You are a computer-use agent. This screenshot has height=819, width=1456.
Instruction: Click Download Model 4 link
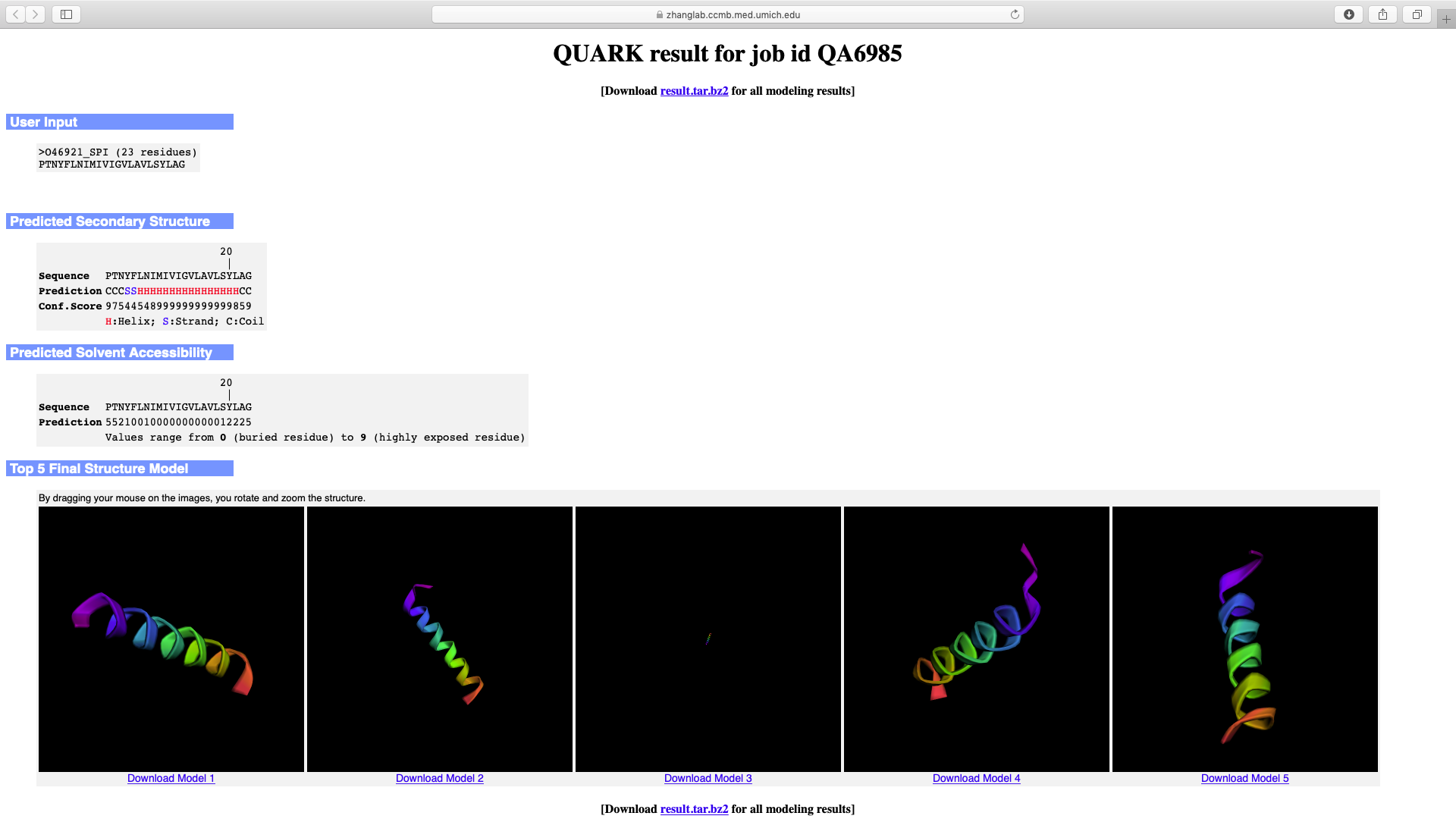pos(977,778)
